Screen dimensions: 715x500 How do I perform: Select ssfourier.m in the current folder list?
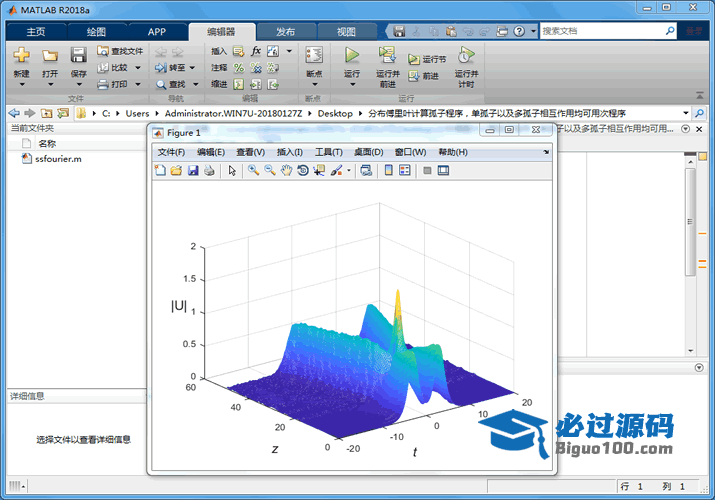(57, 159)
